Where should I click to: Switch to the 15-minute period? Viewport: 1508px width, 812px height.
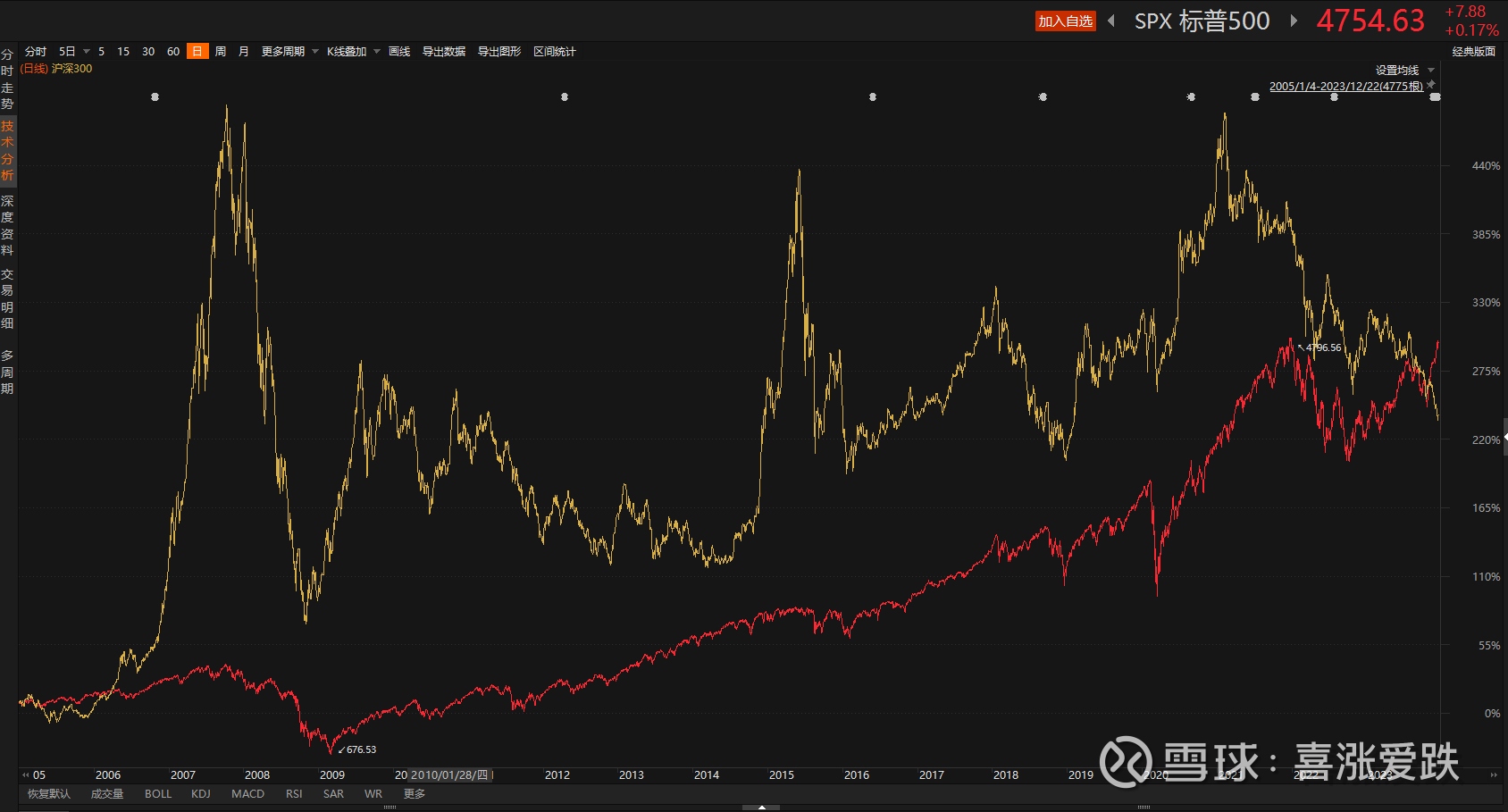(123, 52)
